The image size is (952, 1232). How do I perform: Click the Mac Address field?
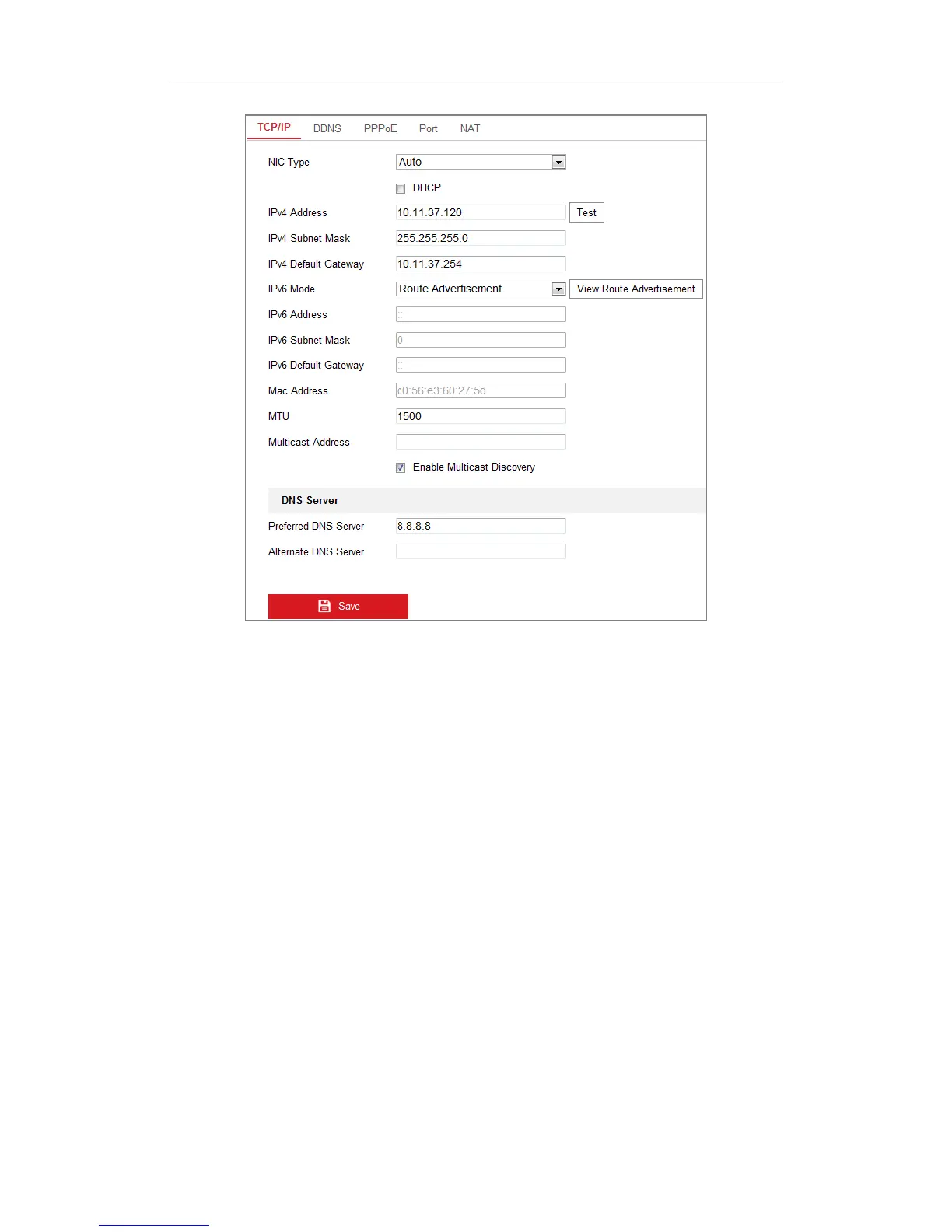tap(481, 390)
